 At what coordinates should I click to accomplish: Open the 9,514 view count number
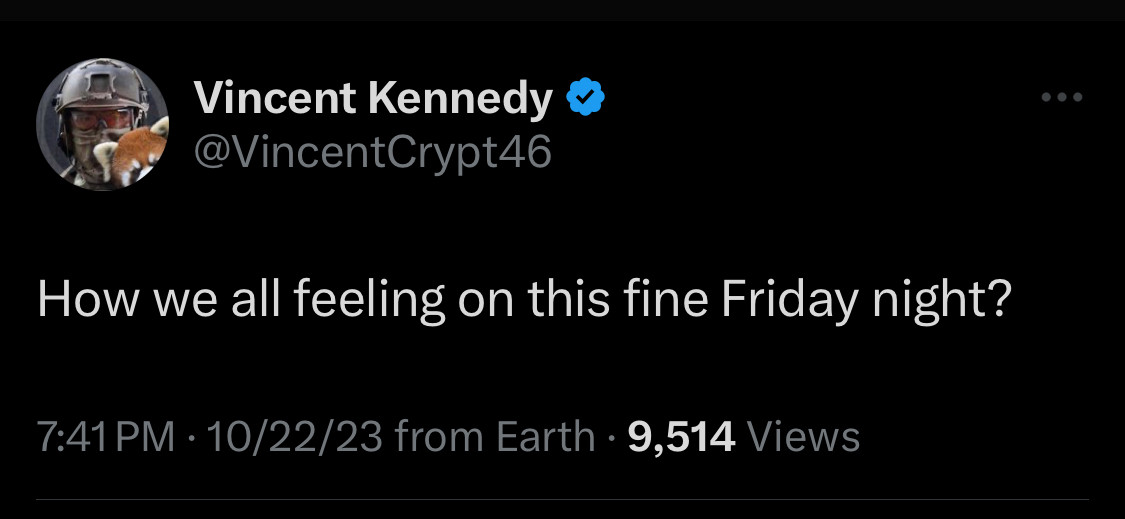pyautogui.click(x=681, y=437)
